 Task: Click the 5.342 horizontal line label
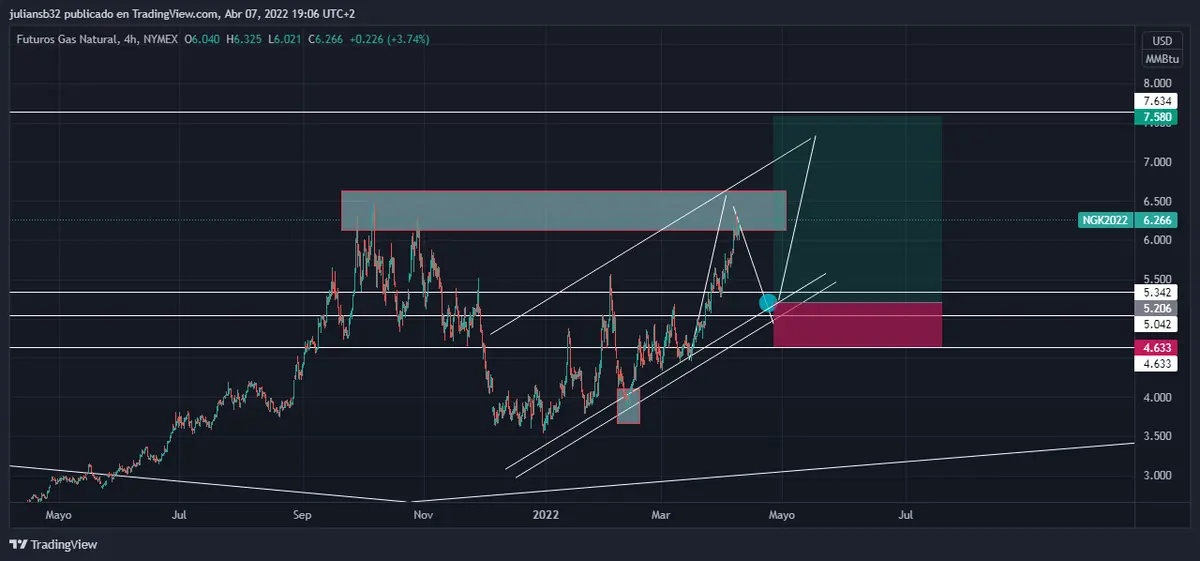coord(1160,293)
